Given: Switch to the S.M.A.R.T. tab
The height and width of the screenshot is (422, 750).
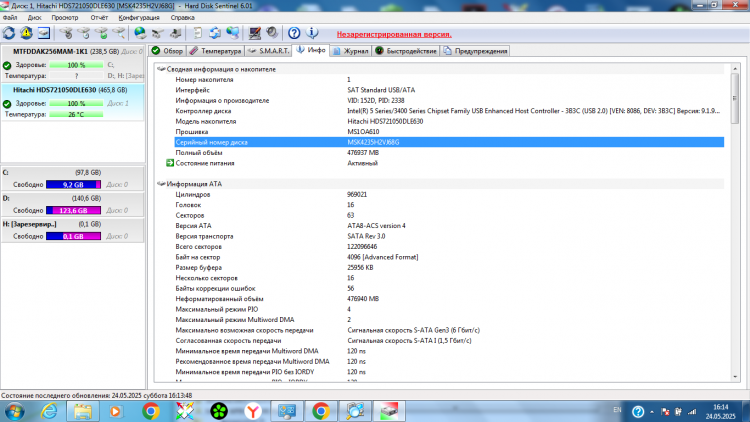Looking at the screenshot, I should [x=268, y=51].
